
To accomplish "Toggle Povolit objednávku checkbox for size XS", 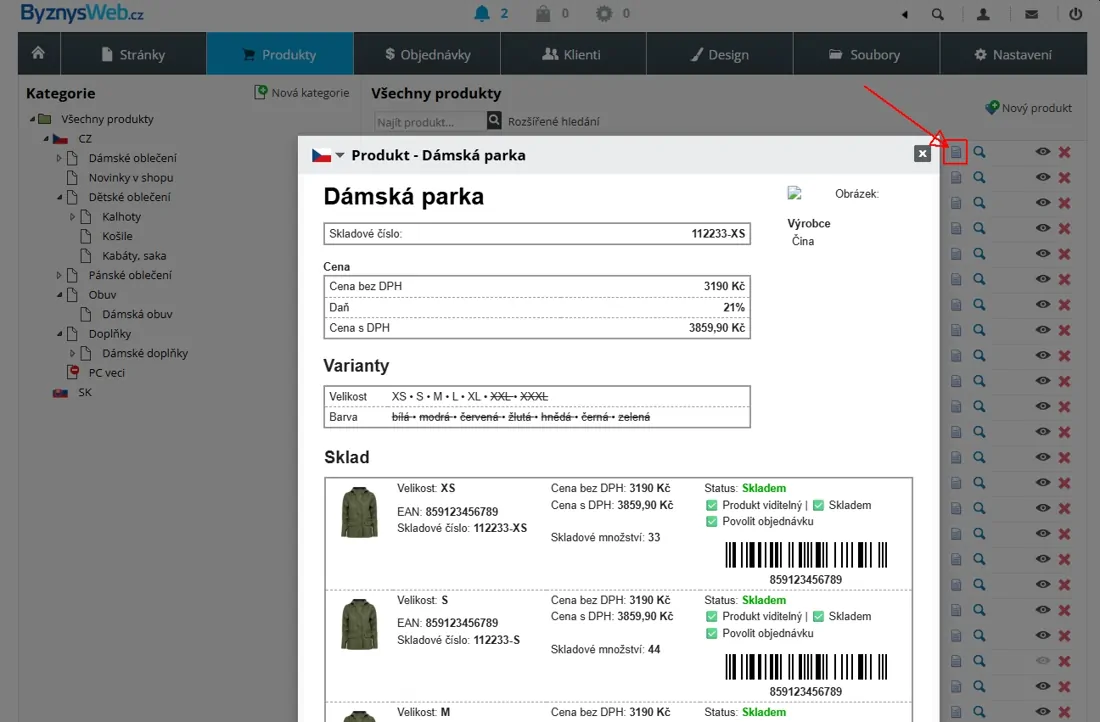I will tap(711, 521).
